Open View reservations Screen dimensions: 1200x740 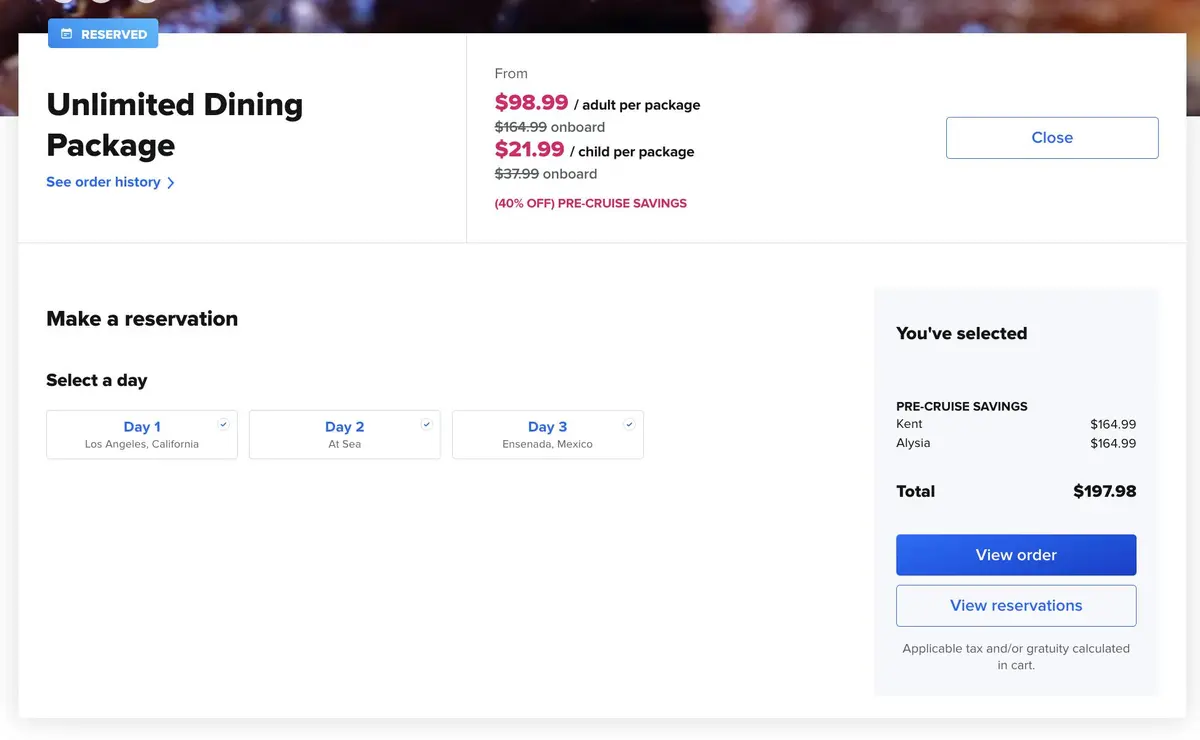pyautogui.click(x=1016, y=606)
